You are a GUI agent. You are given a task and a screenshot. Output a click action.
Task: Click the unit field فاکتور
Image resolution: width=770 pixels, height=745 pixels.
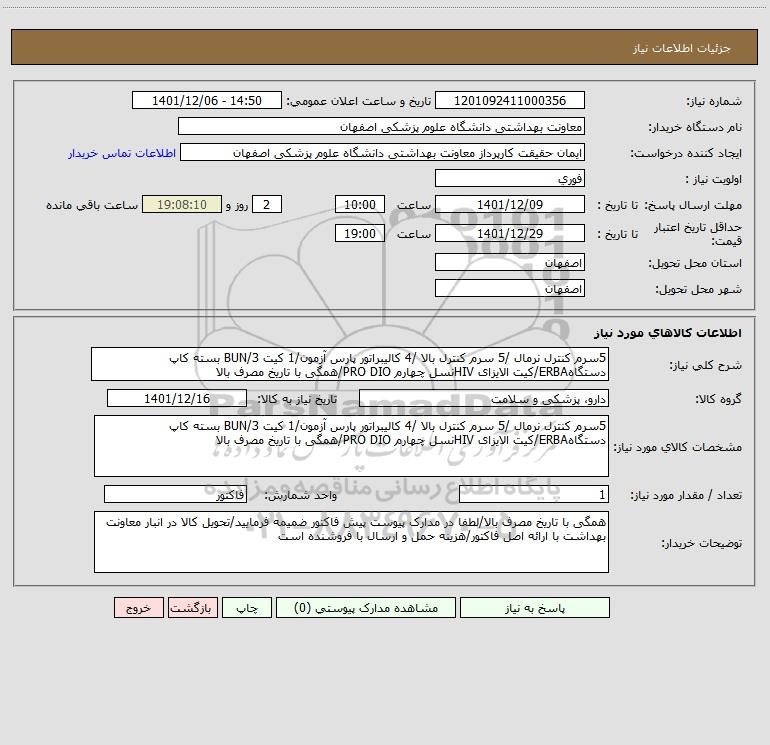click(175, 494)
